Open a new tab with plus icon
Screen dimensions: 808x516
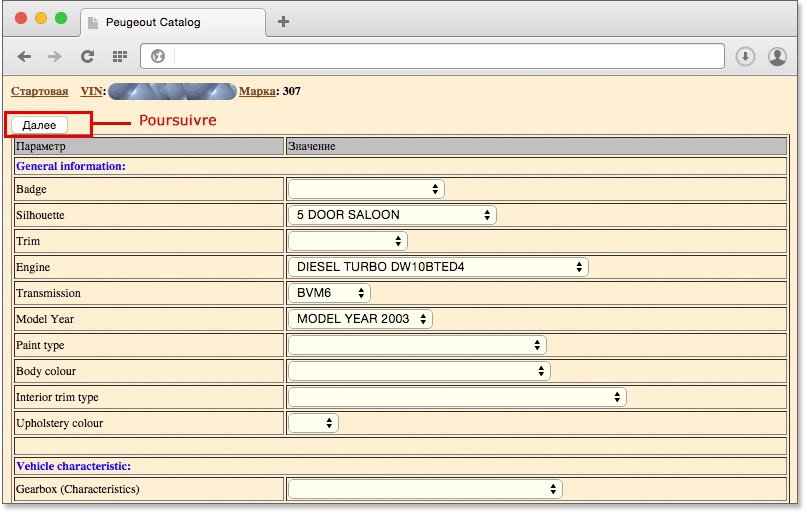(x=283, y=21)
